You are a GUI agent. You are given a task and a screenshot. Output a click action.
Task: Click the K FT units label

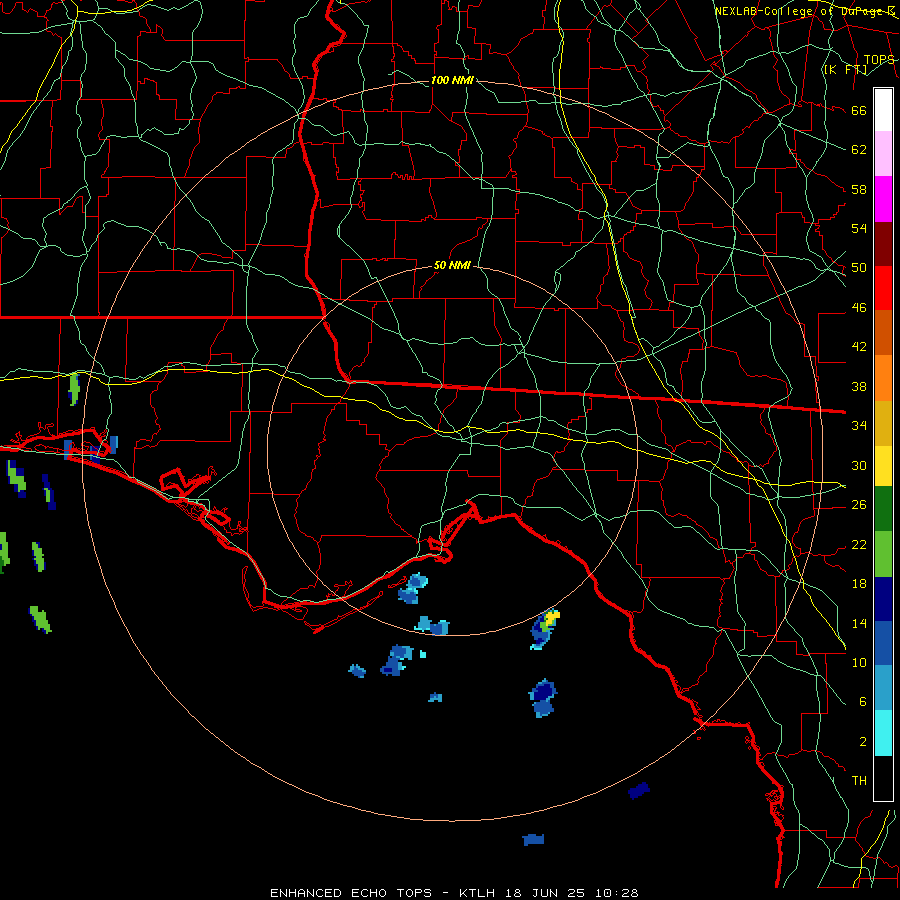(845, 70)
